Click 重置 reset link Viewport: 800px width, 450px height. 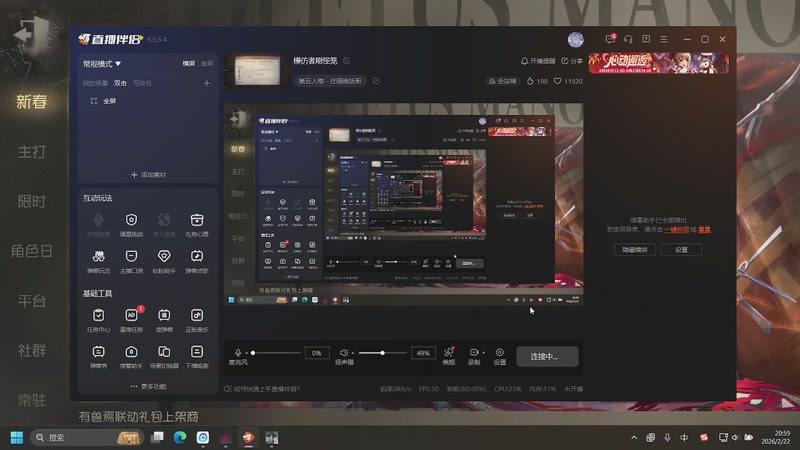[704, 230]
